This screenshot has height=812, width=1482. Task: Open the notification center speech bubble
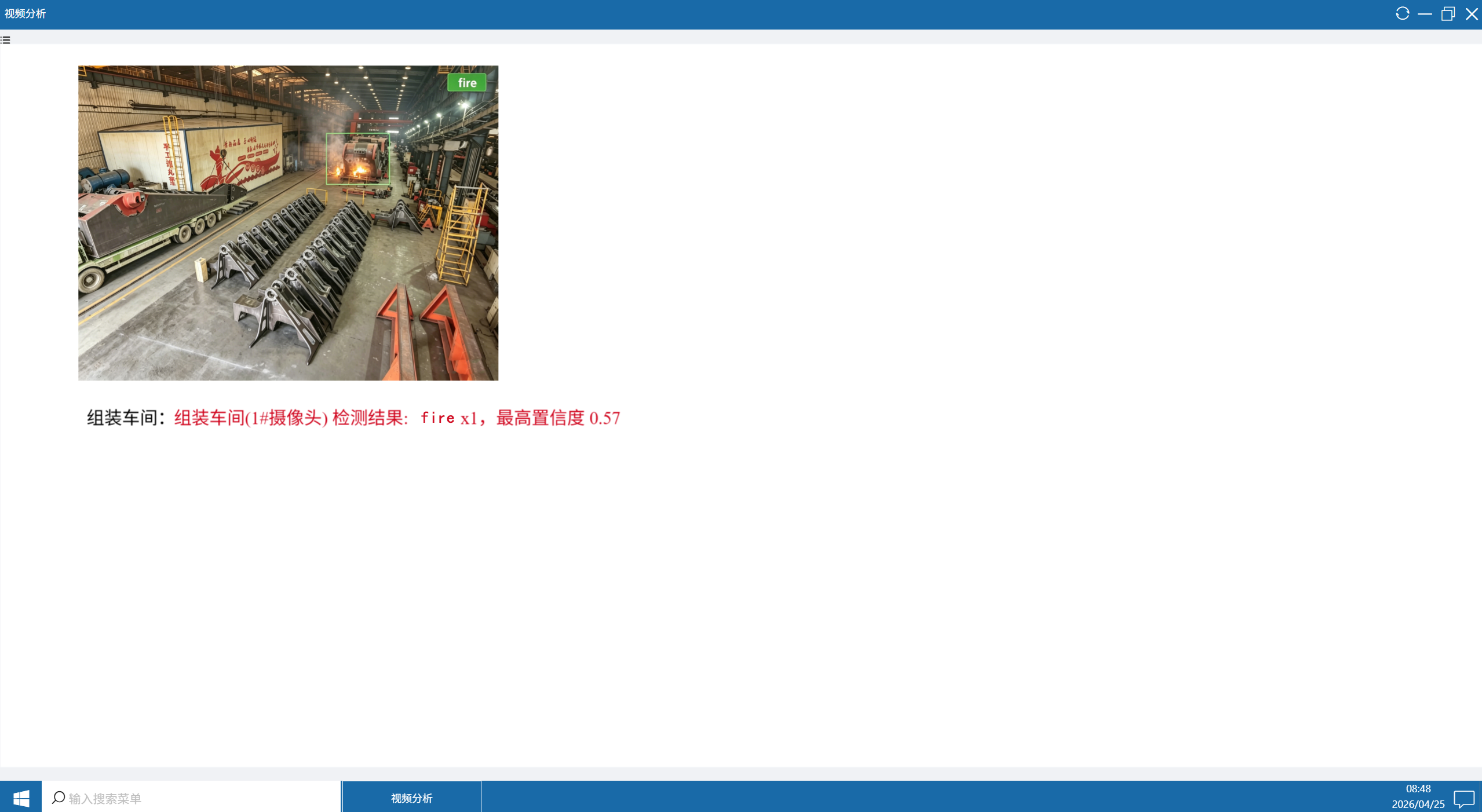click(1463, 799)
